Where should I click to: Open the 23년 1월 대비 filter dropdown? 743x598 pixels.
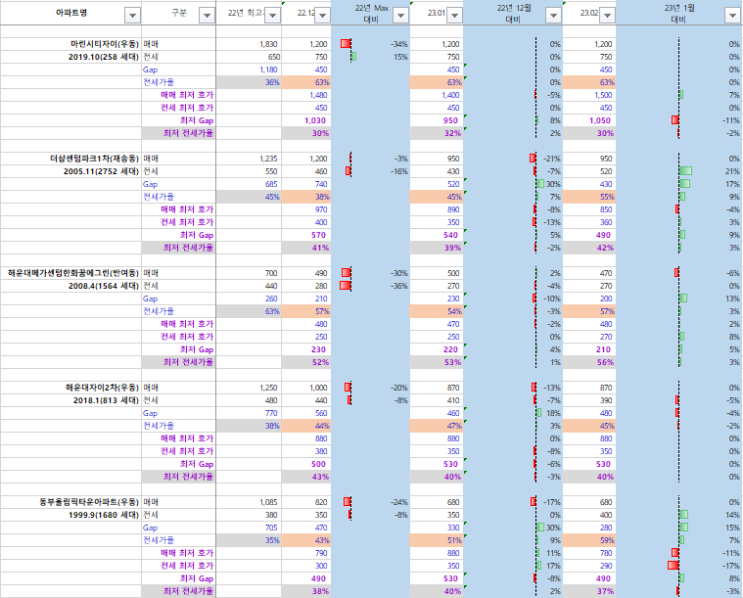click(x=732, y=16)
